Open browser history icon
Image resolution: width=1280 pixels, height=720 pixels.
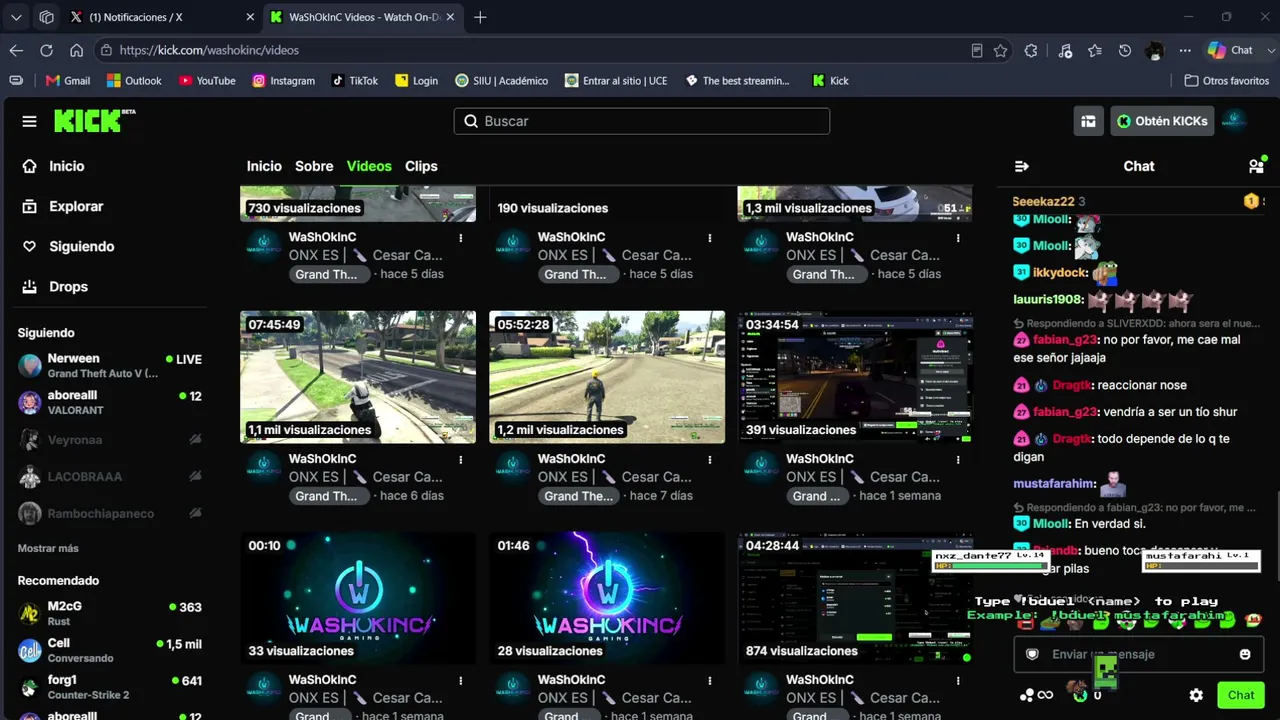coord(1125,50)
